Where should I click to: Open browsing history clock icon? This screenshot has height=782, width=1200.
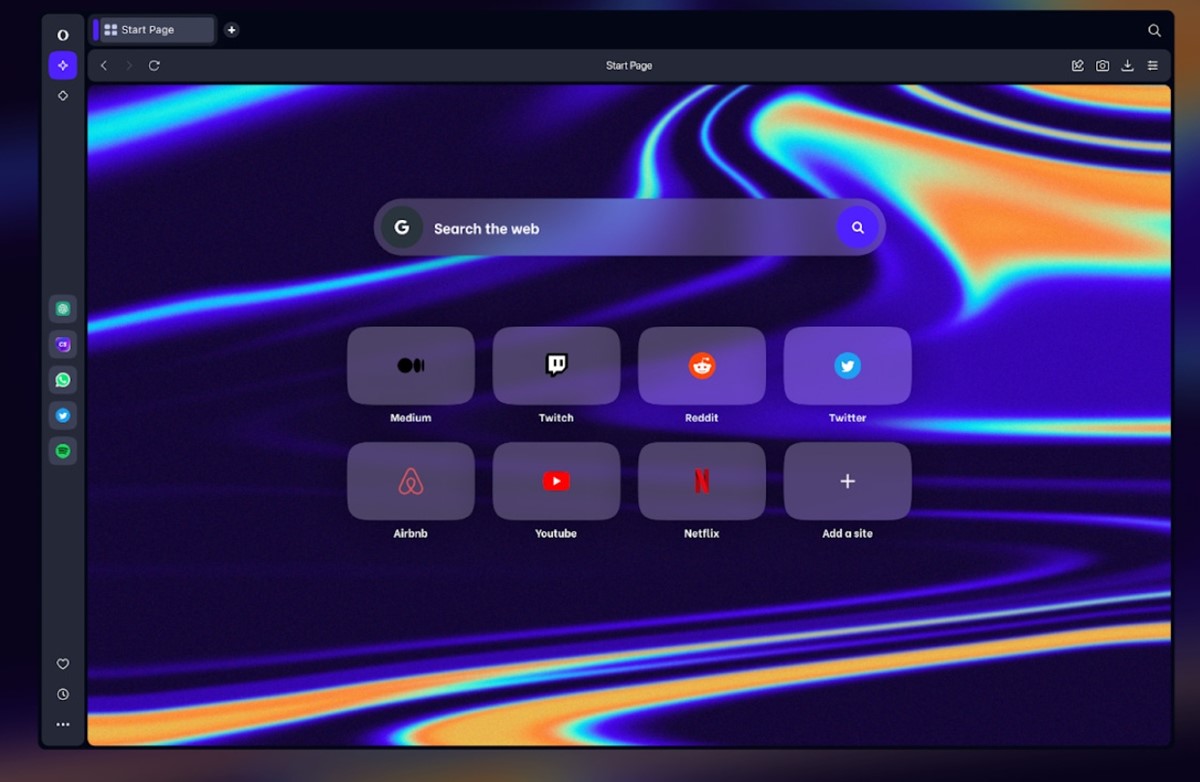pyautogui.click(x=63, y=694)
